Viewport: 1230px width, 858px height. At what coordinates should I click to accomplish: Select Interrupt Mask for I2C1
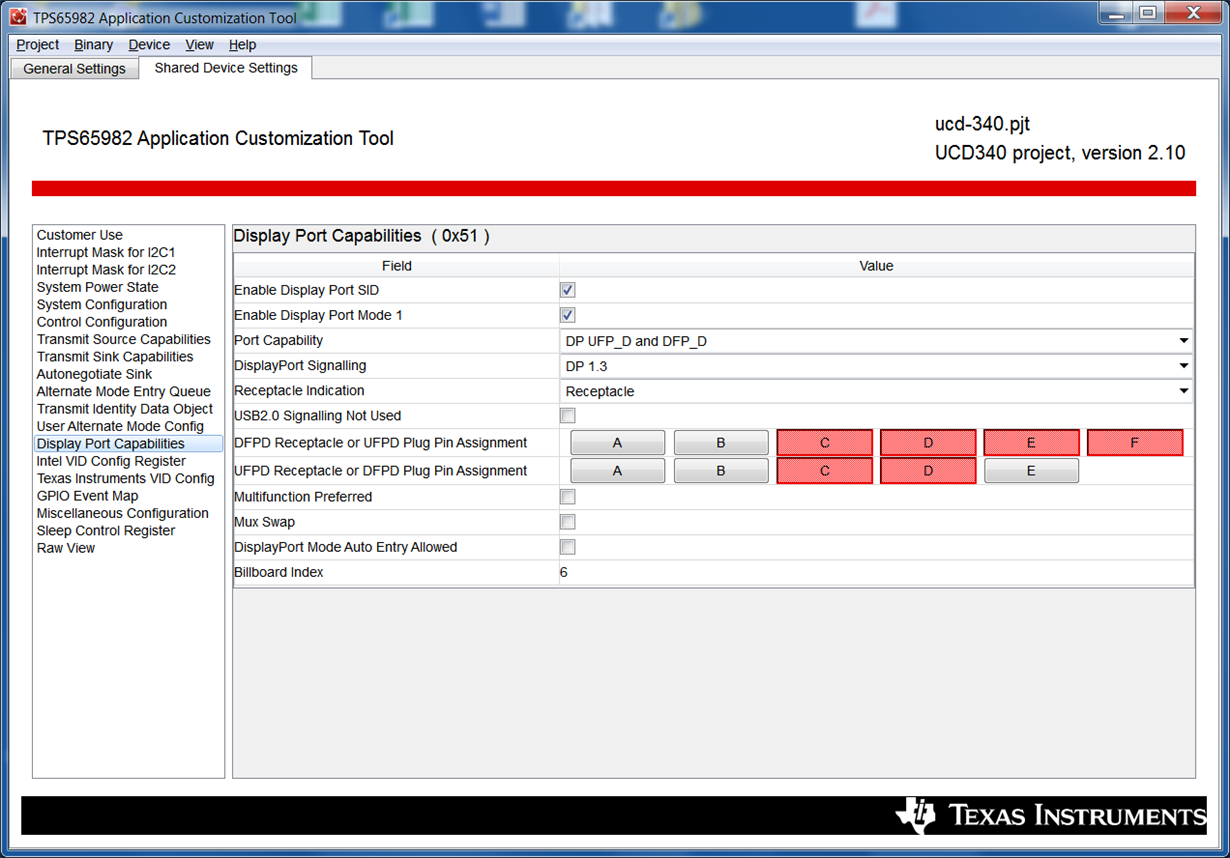(106, 252)
